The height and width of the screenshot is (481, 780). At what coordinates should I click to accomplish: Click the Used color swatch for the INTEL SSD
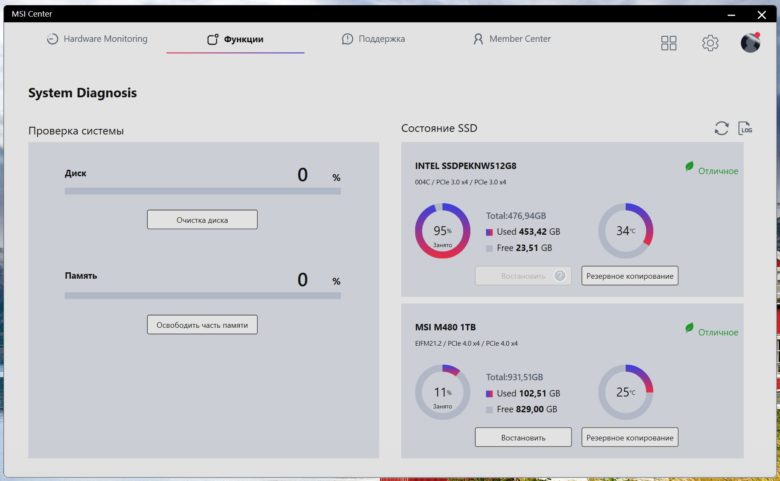(x=489, y=232)
